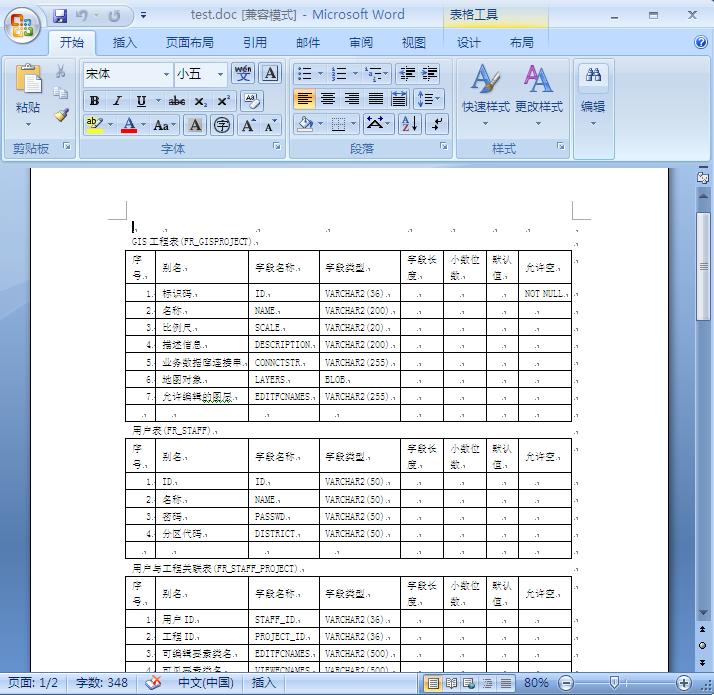This screenshot has height=695, width=714.
Task: Switch to Draft view
Action: coord(505,683)
